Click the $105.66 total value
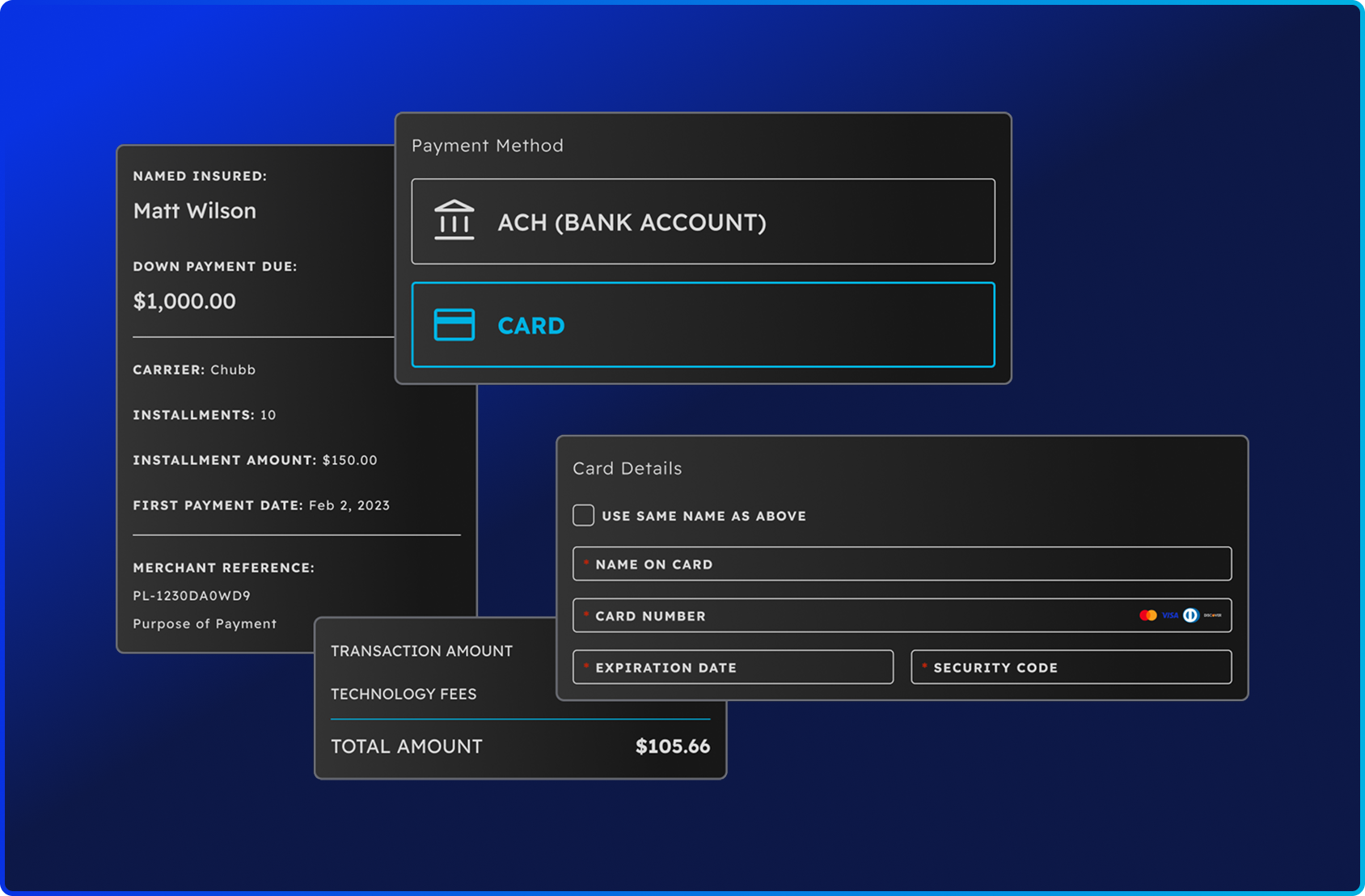 673,746
